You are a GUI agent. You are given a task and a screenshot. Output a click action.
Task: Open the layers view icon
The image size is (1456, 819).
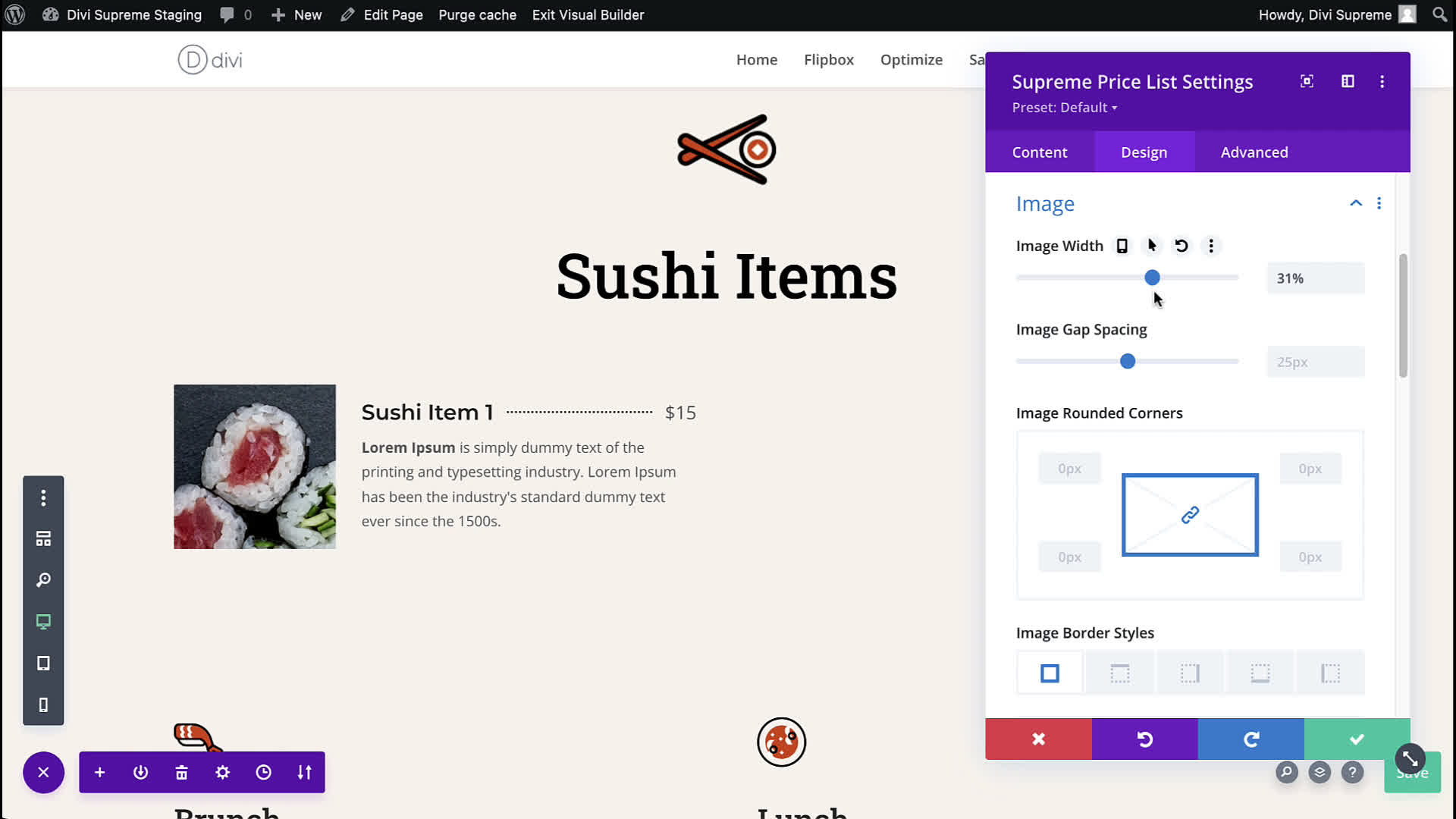(x=1319, y=772)
